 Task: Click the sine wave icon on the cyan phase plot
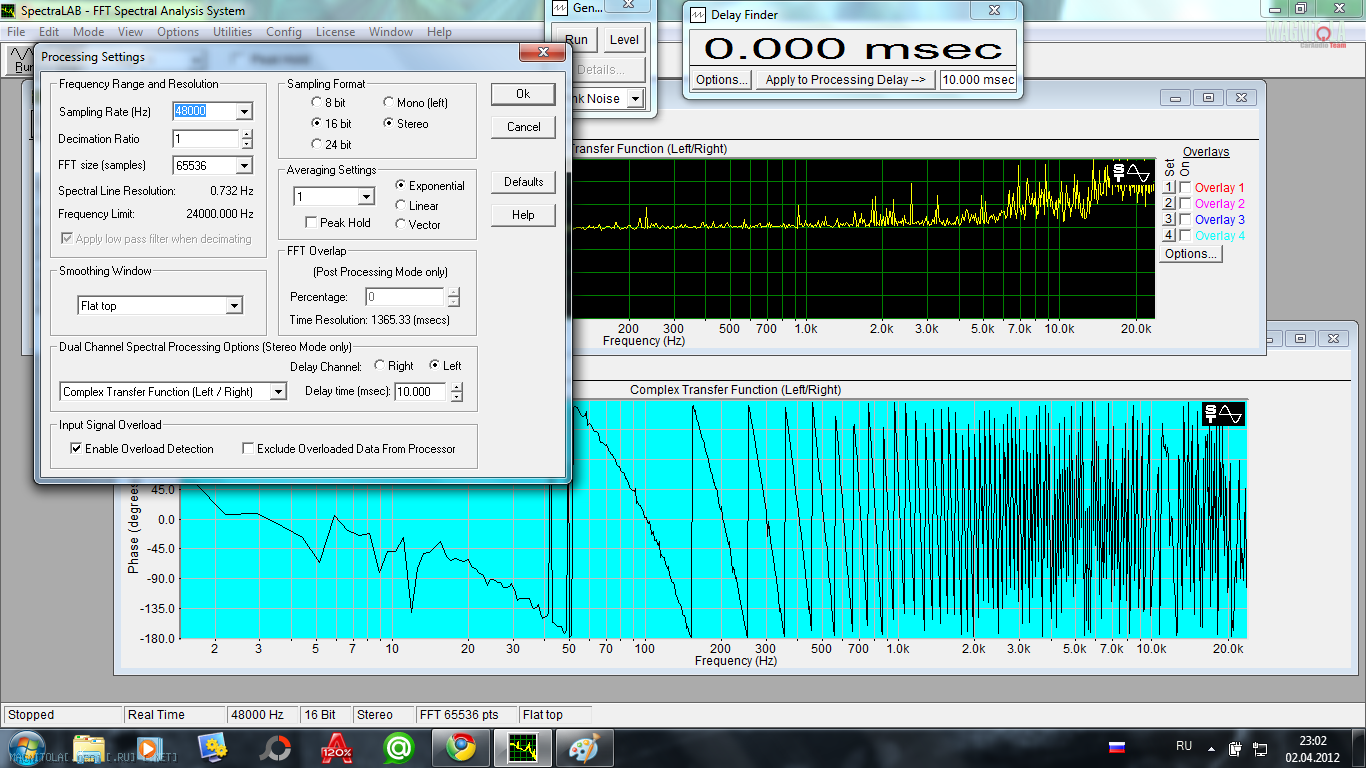pyautogui.click(x=1231, y=413)
